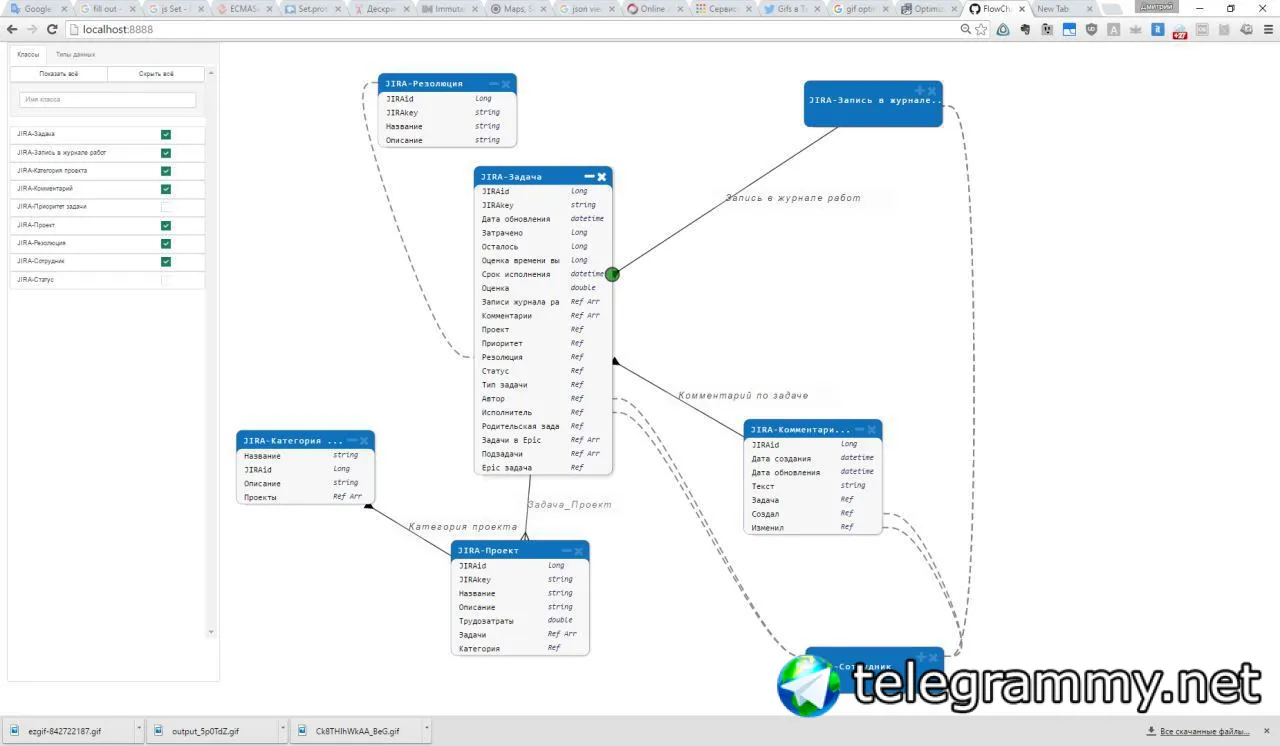Viewport: 1280px width, 746px height.
Task: Uncheck the JIRA-Задача class checkbox
Action: coord(166,134)
